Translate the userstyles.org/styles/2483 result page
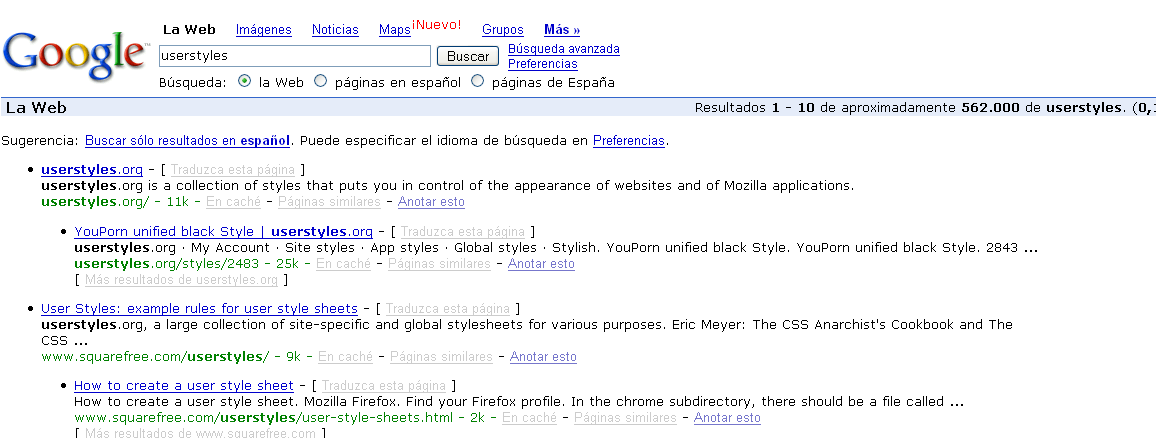1156x438 pixels. pyautogui.click(x=463, y=232)
